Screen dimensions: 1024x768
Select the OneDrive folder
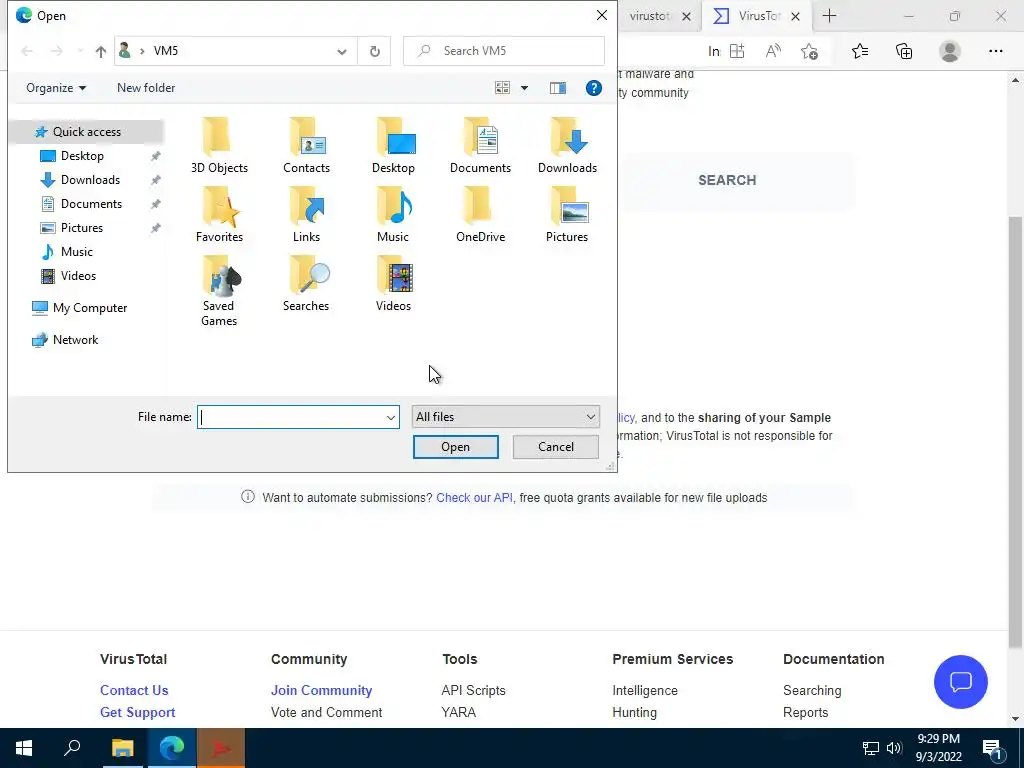(480, 215)
